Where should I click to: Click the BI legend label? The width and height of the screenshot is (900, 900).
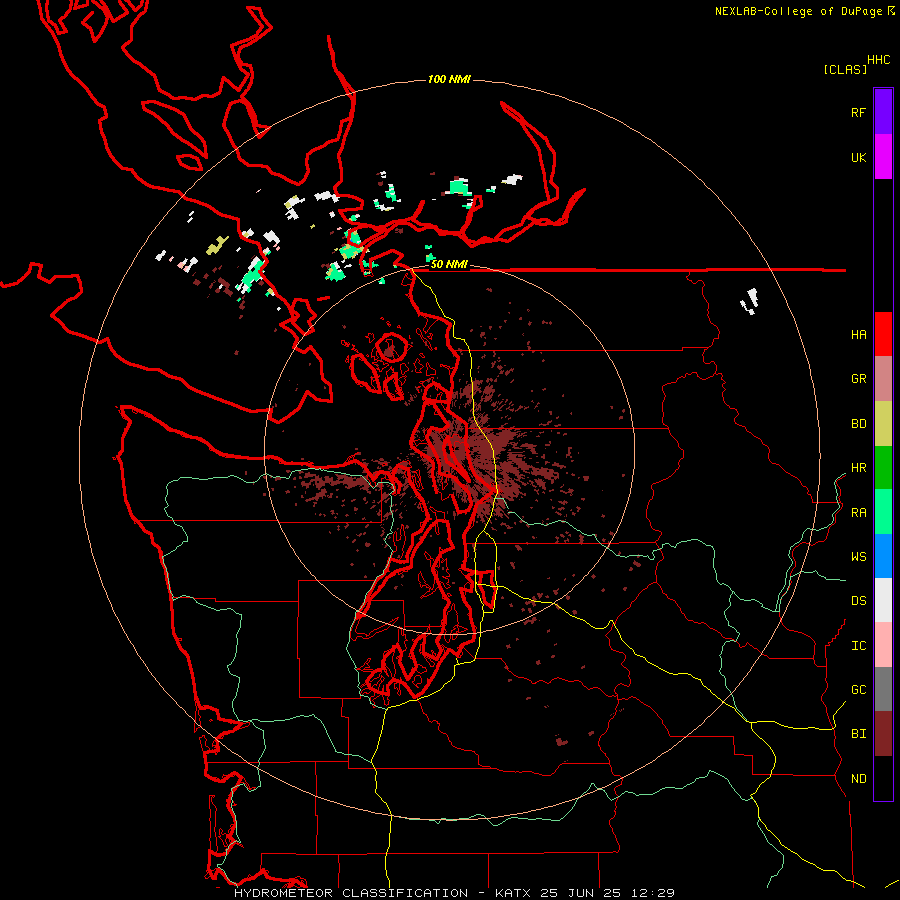click(x=858, y=734)
